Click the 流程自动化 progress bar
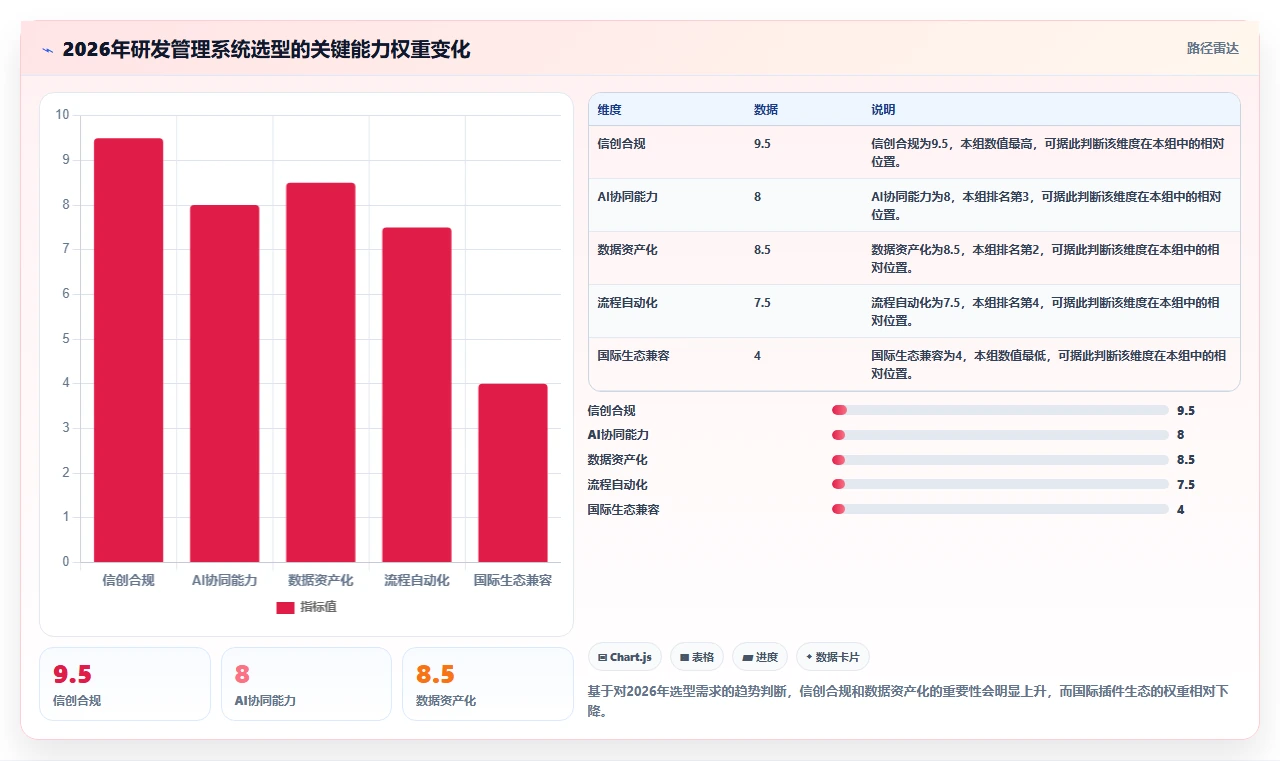The image size is (1280, 761). [x=1000, y=484]
